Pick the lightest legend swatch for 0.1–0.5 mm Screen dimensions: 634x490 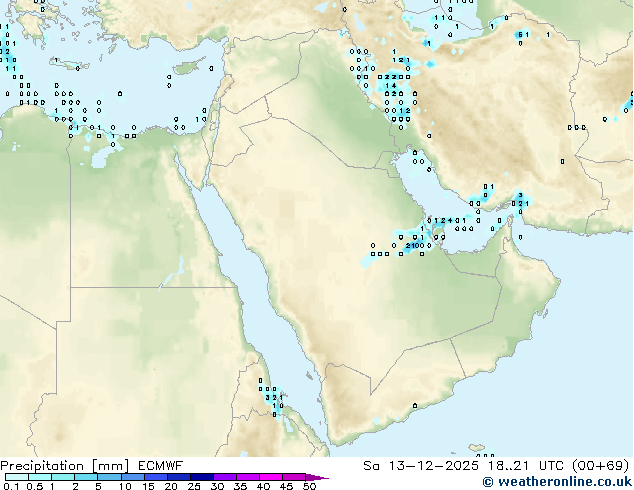point(17,477)
